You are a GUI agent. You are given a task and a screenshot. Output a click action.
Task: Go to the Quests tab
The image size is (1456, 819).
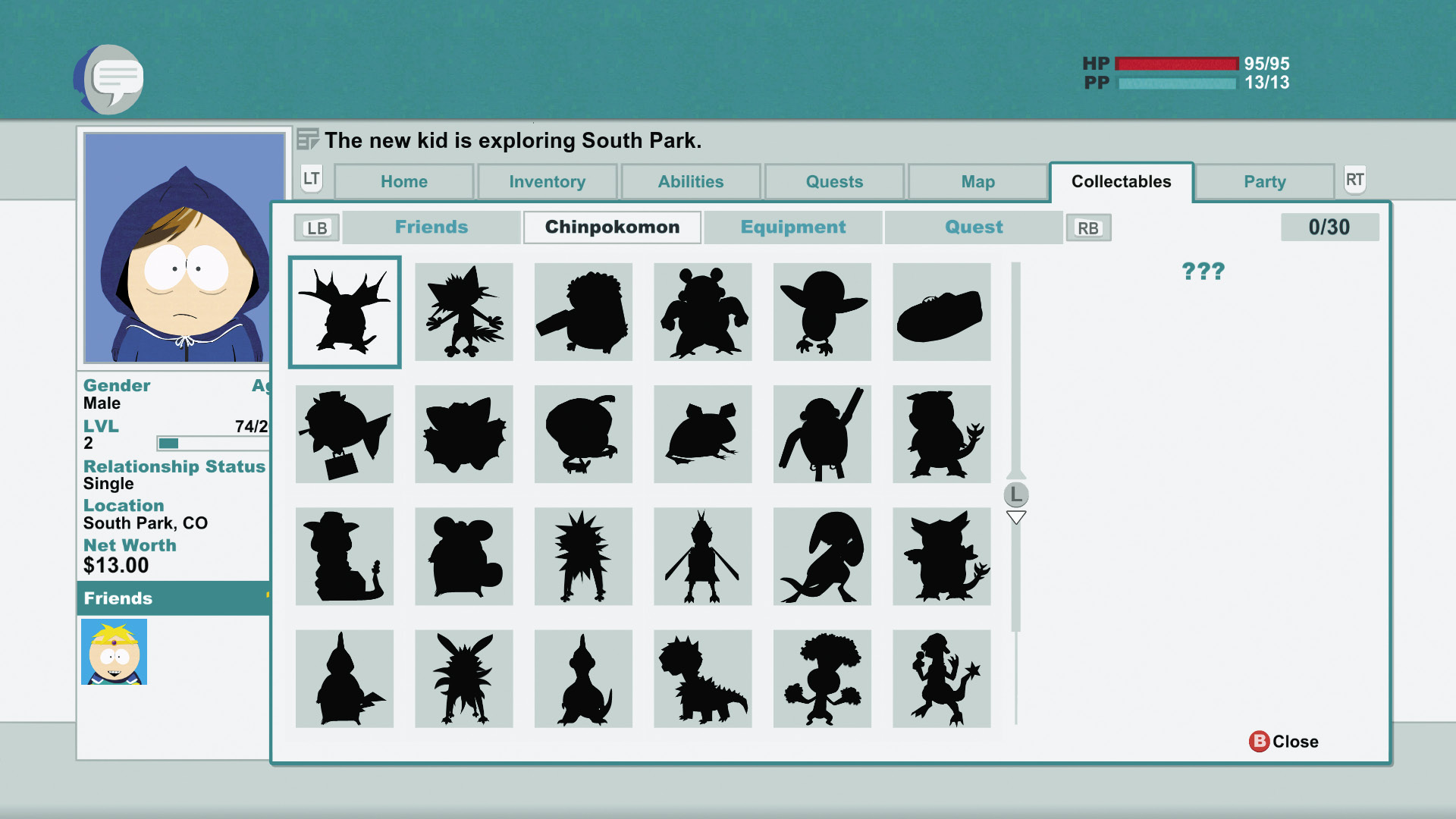pyautogui.click(x=834, y=182)
